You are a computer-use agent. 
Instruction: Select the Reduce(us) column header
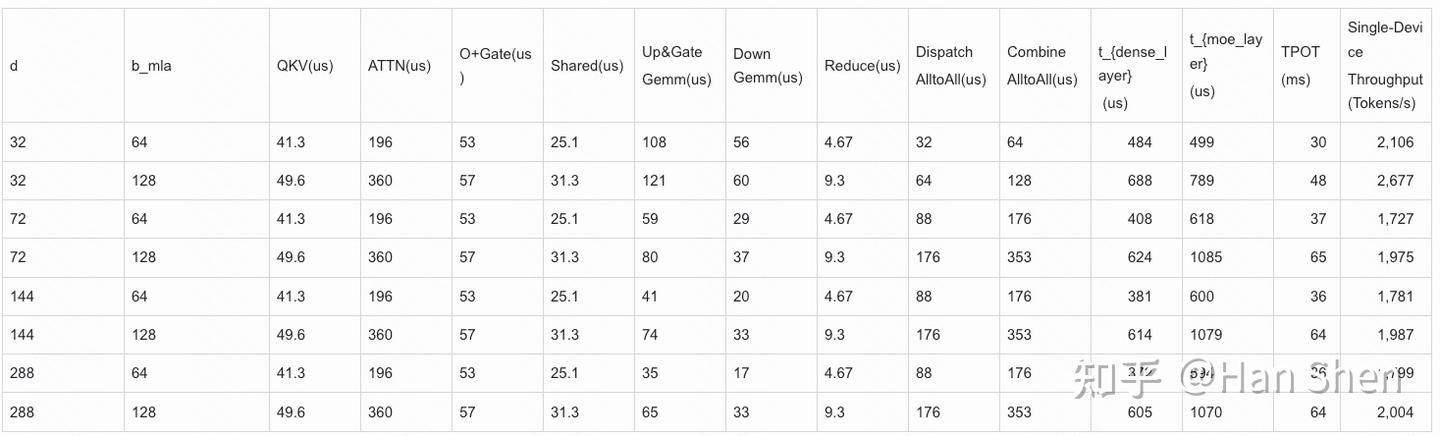(x=862, y=66)
